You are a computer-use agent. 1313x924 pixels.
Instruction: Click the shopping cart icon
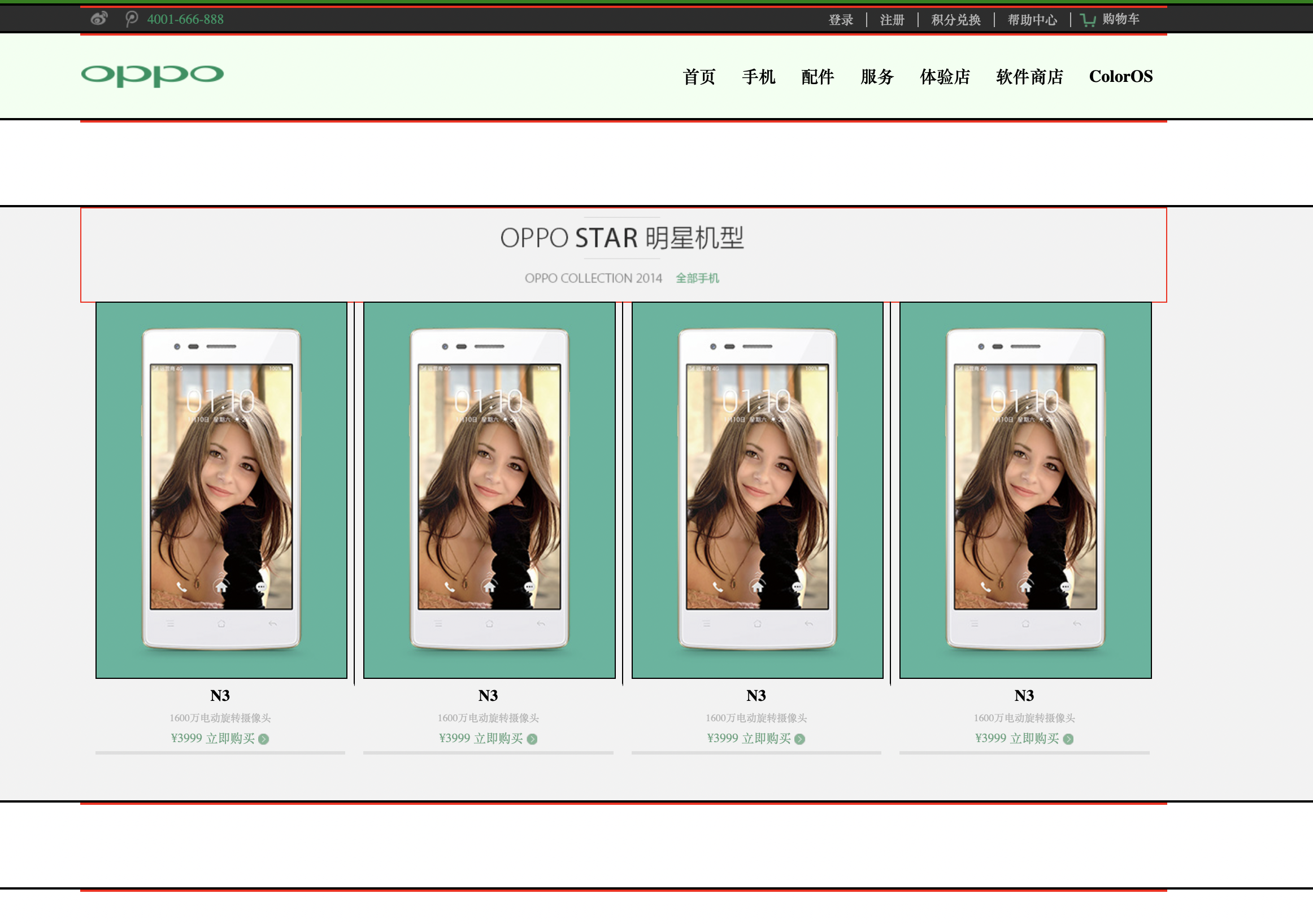pos(1087,20)
